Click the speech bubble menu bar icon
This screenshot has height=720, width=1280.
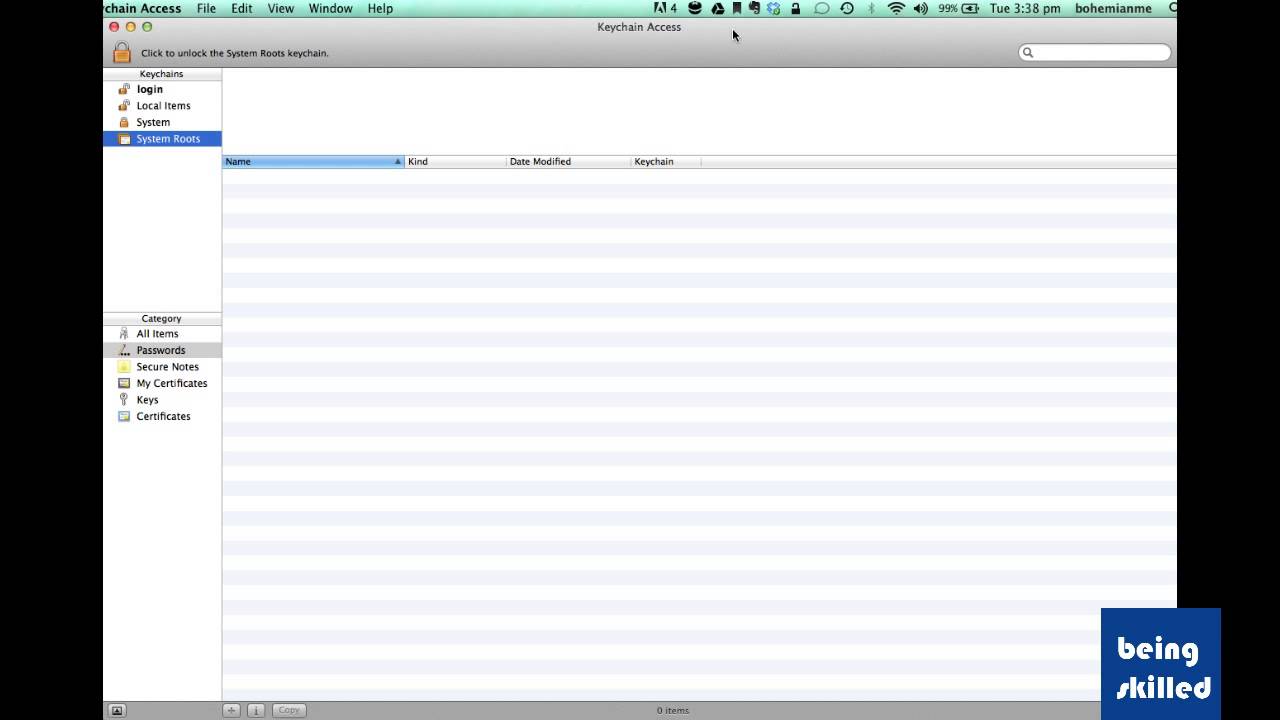(x=821, y=8)
